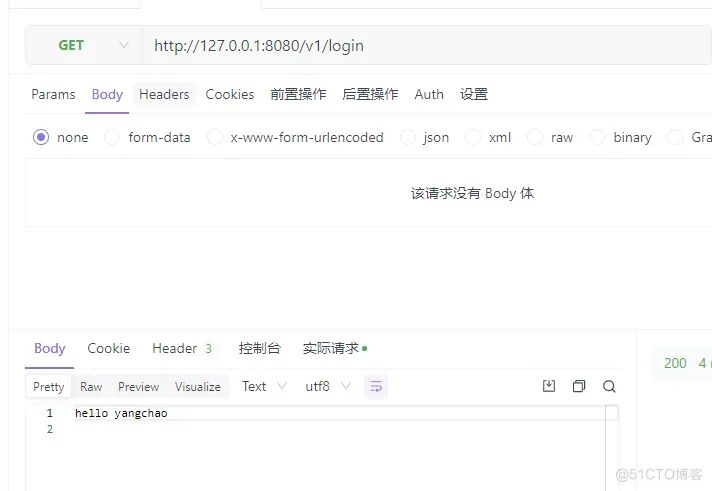Viewport: 712px width, 491px height.
Task: Open the 后置操作 tab
Action: (x=370, y=94)
